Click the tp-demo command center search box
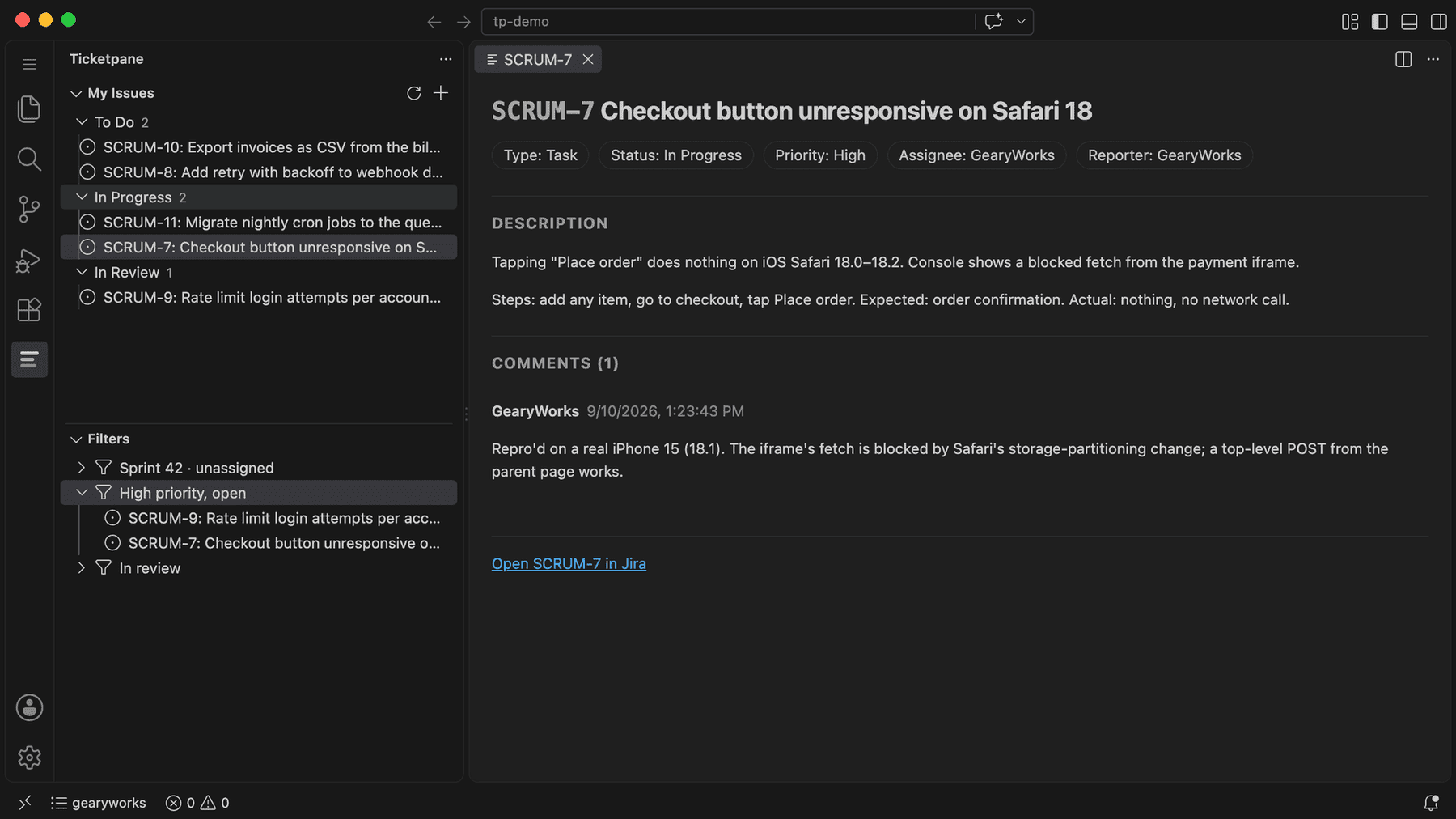Screen dimensions: 1456x819 point(728,22)
